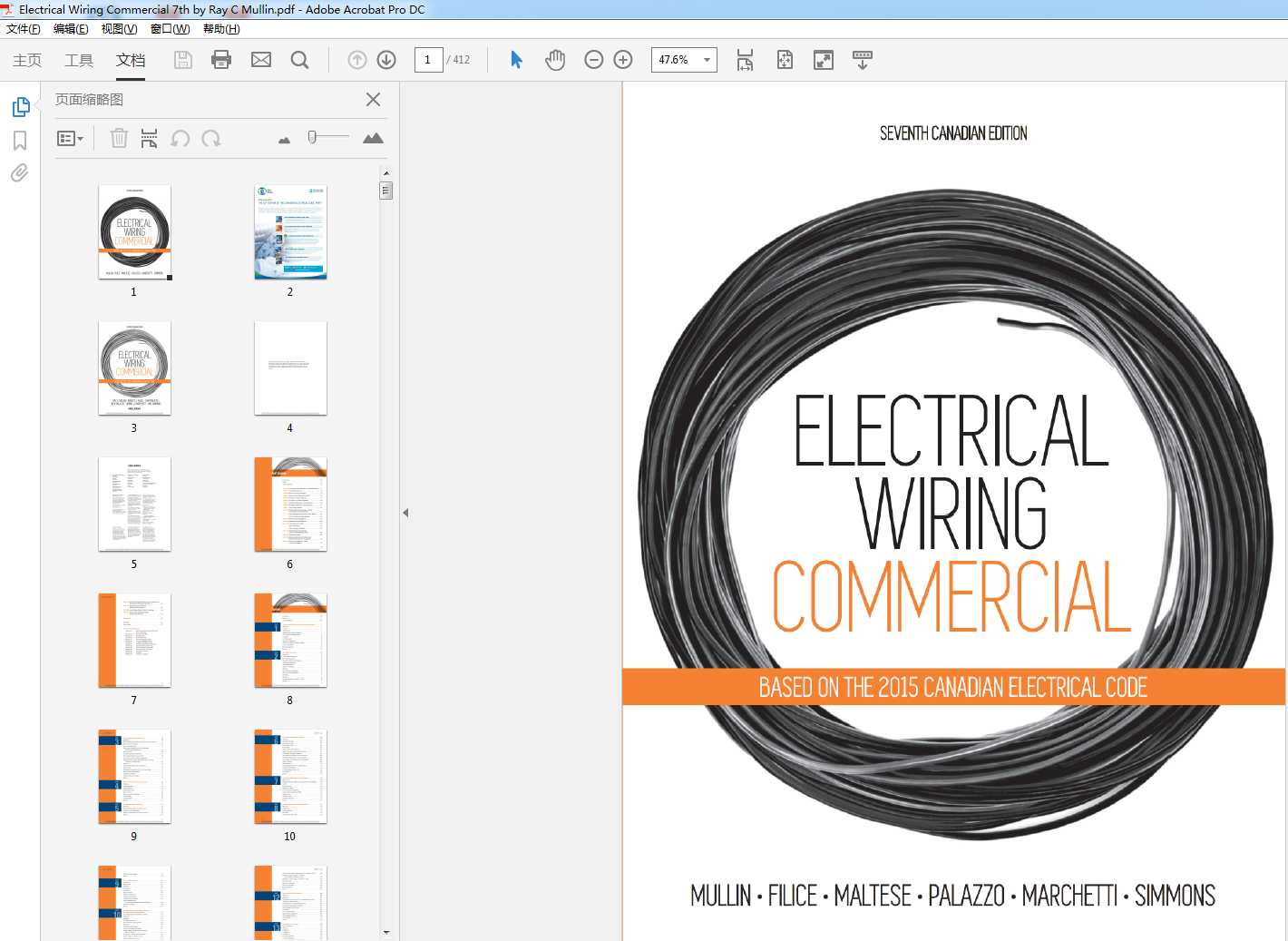
Task: Click the delete pages trash icon
Action: (119, 138)
